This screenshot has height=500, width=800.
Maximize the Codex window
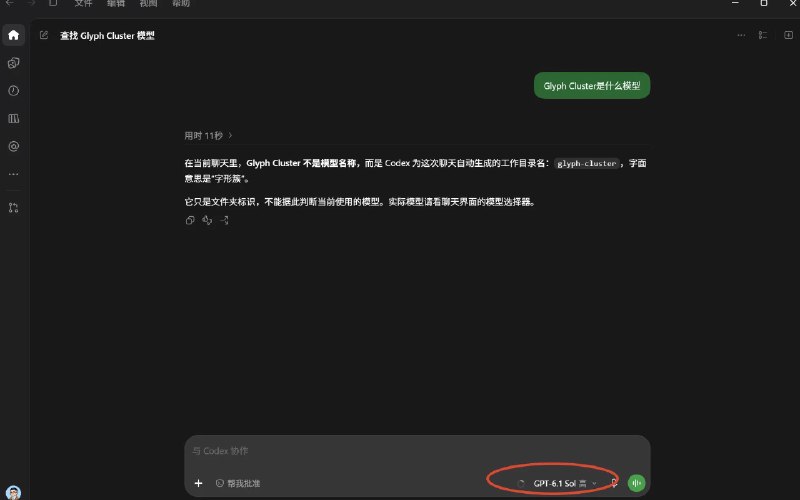(x=764, y=3)
